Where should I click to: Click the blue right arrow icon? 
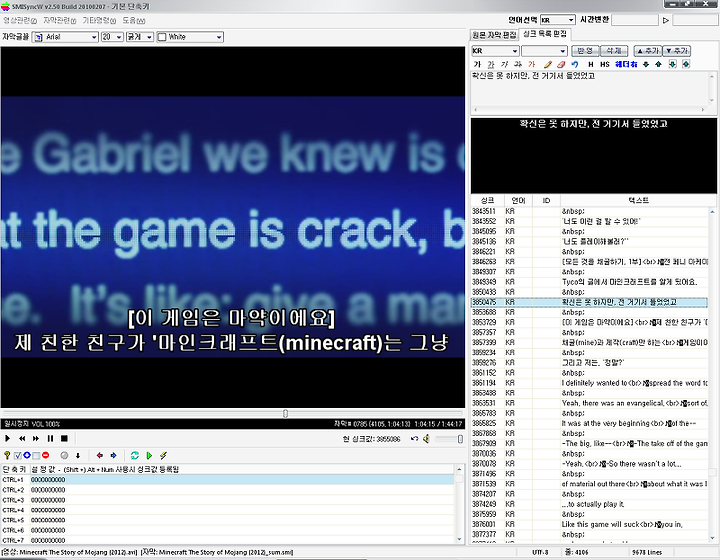click(113, 455)
